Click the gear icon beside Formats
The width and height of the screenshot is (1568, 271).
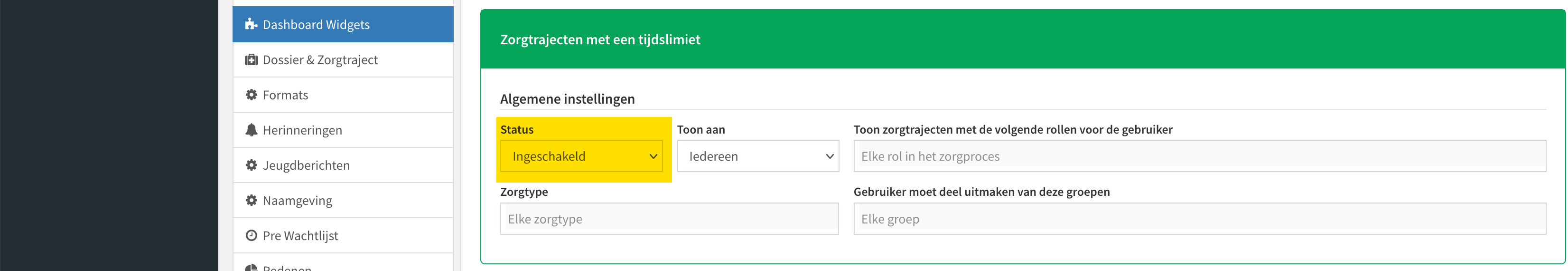[x=251, y=95]
